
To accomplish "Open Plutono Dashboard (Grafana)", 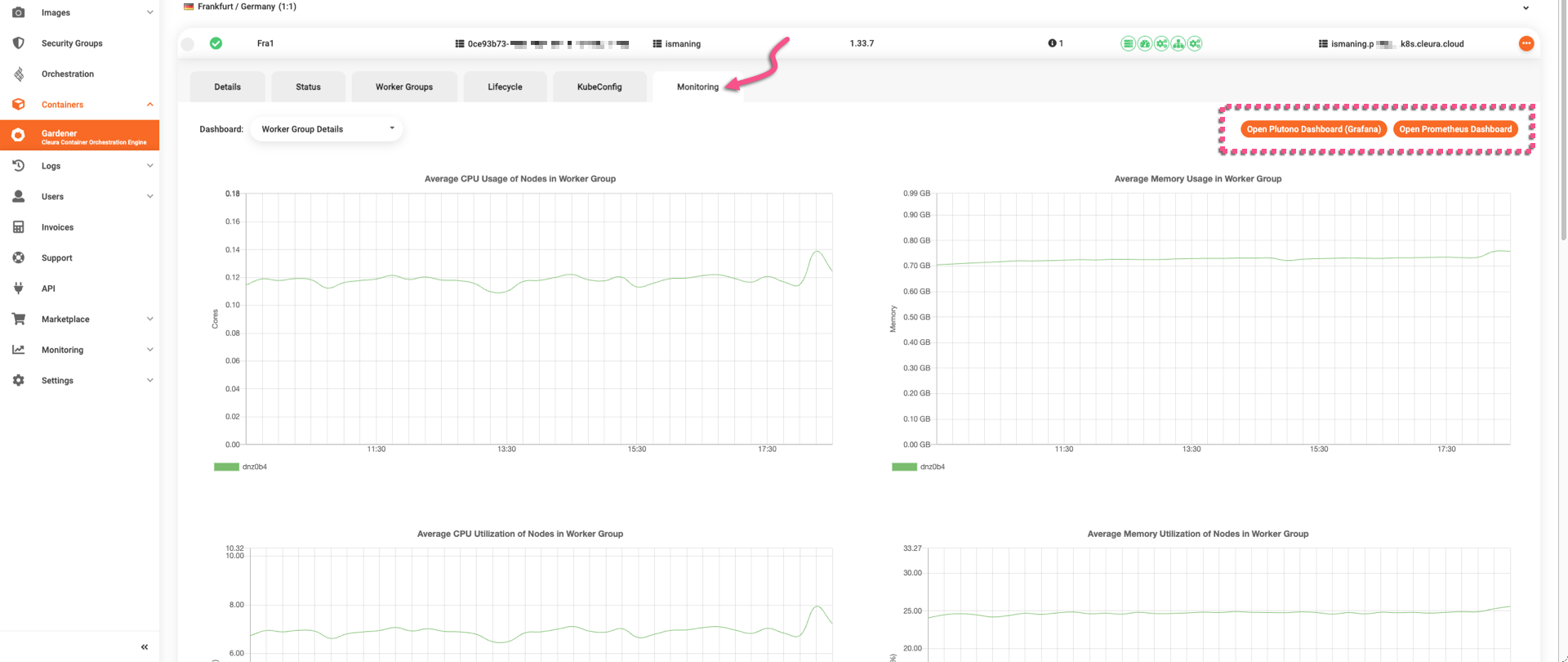I will 1313,129.
